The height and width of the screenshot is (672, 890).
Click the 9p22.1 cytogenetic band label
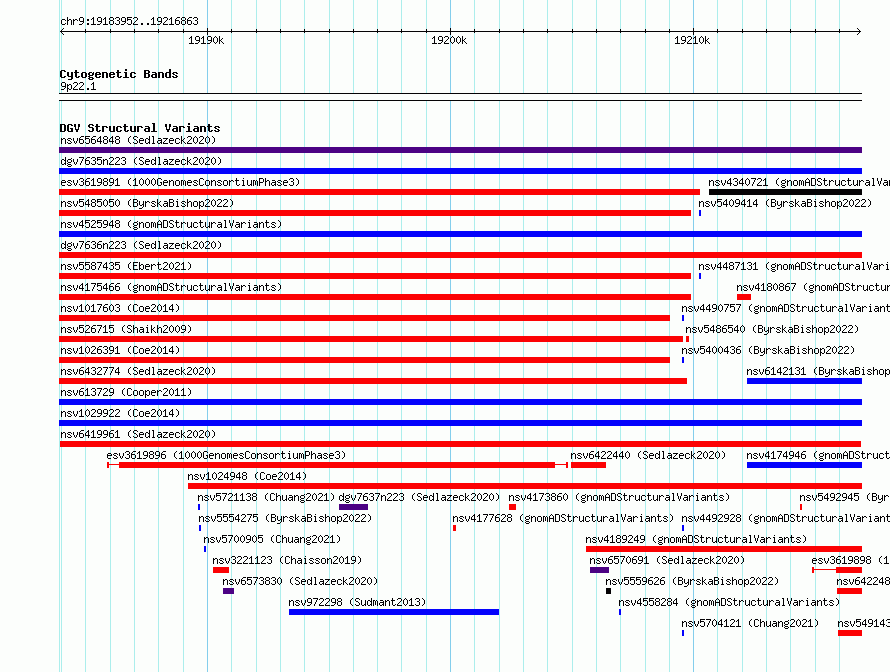[78, 86]
